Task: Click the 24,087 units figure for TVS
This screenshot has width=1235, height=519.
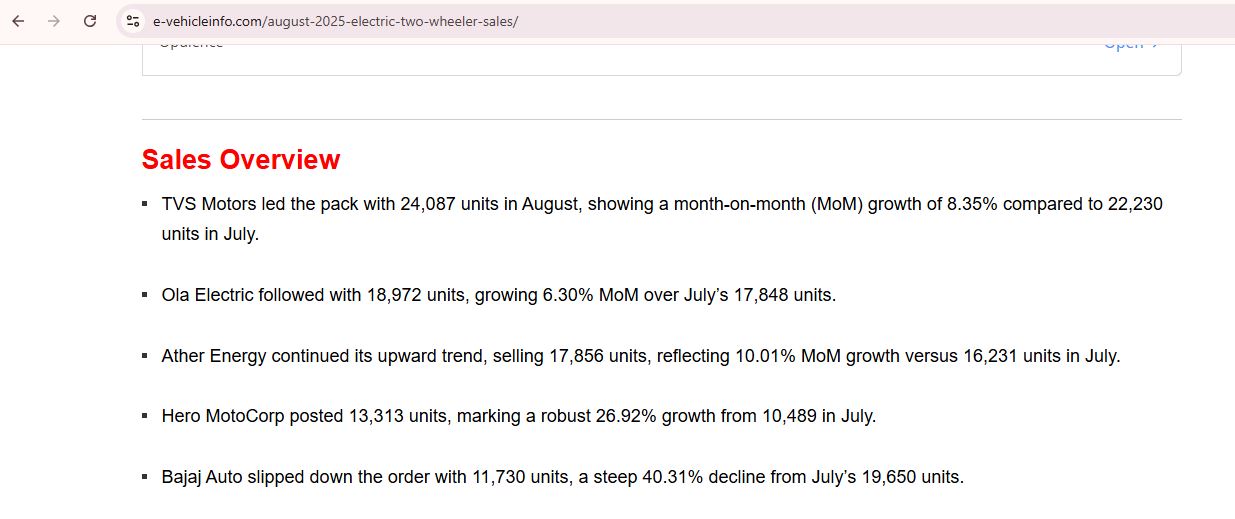Action: pos(429,205)
